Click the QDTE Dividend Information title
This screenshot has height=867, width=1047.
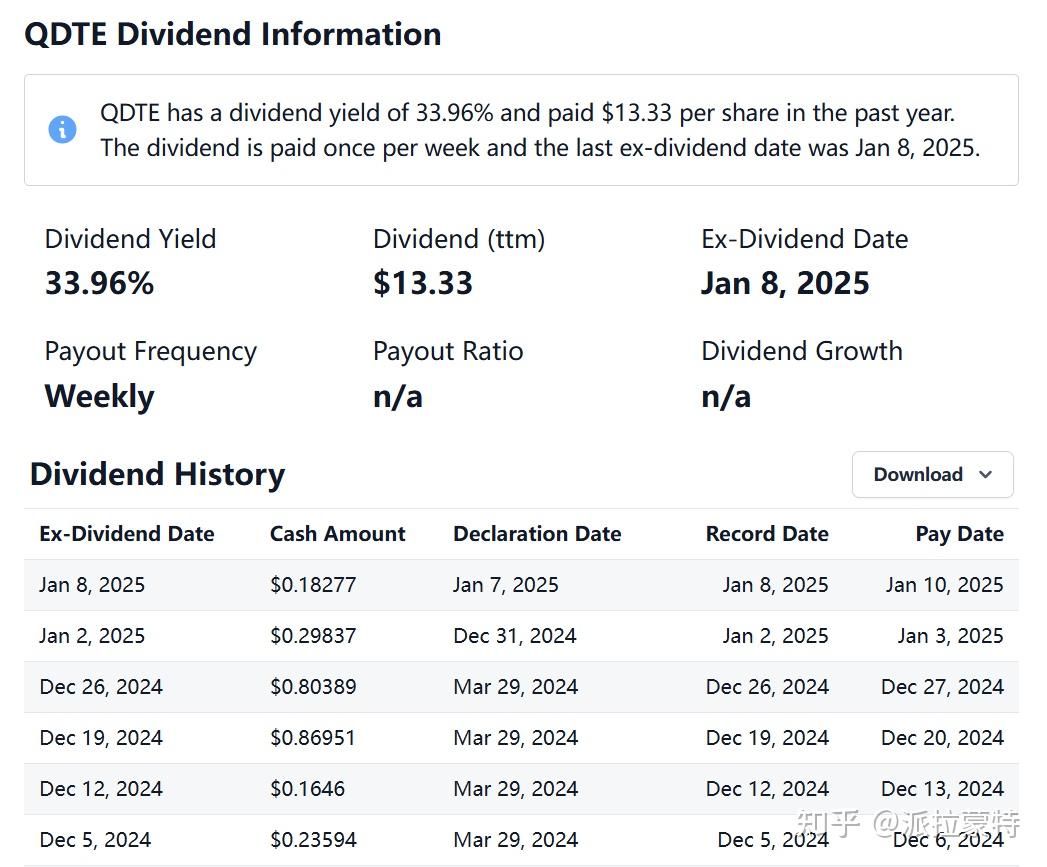pyautogui.click(x=232, y=34)
